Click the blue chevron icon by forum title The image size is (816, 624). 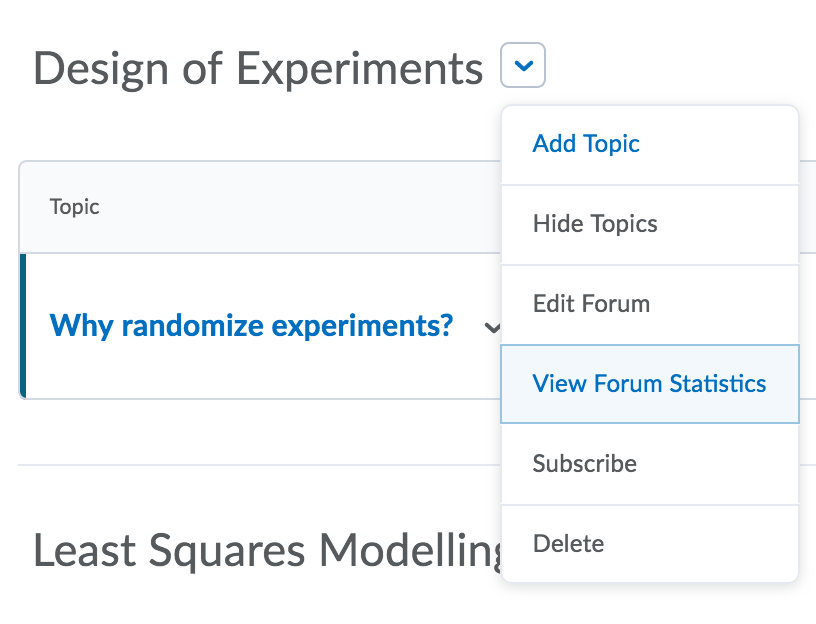point(524,67)
